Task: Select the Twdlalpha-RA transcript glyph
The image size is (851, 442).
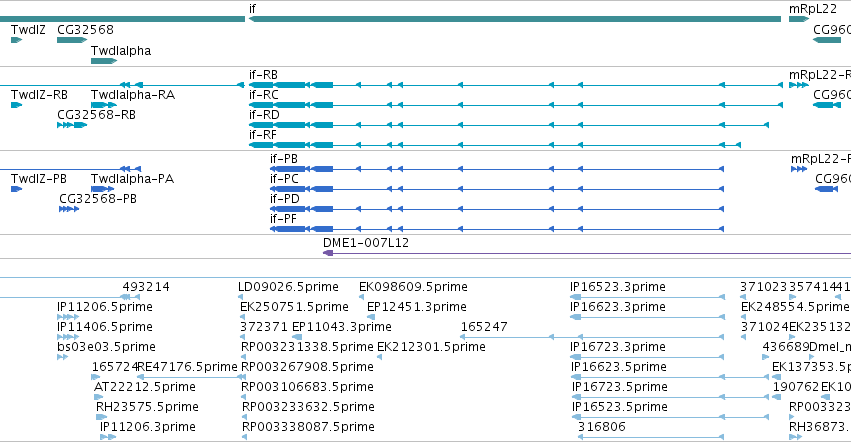Action: [104, 105]
